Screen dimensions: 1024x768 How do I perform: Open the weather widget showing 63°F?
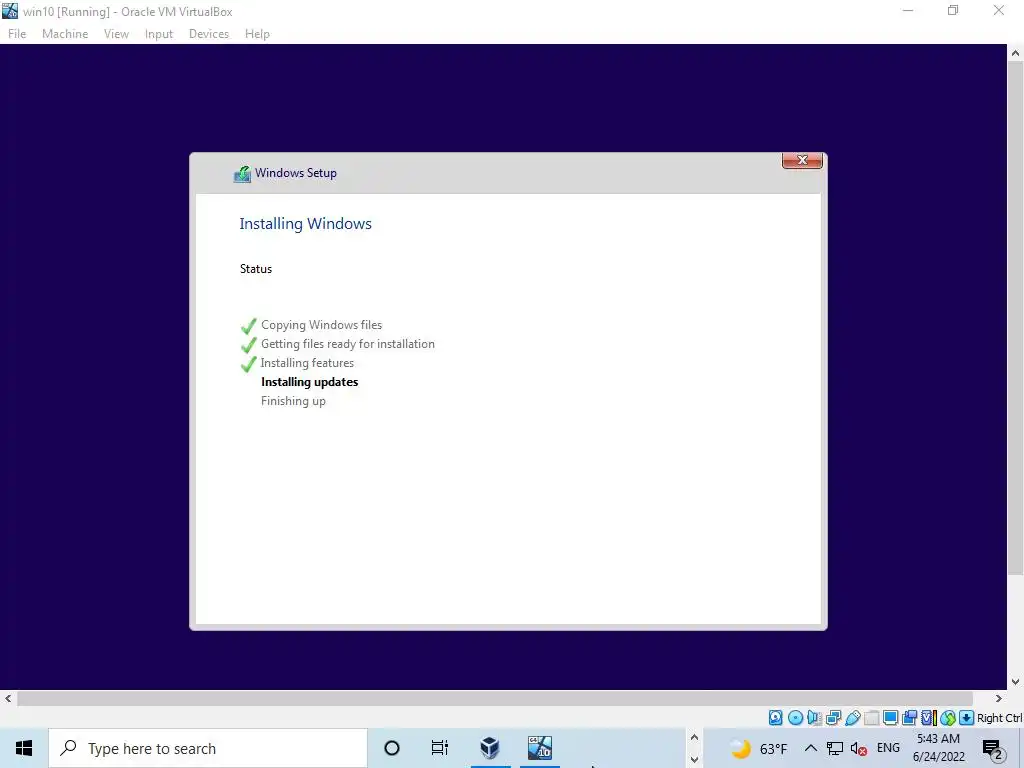click(758, 748)
